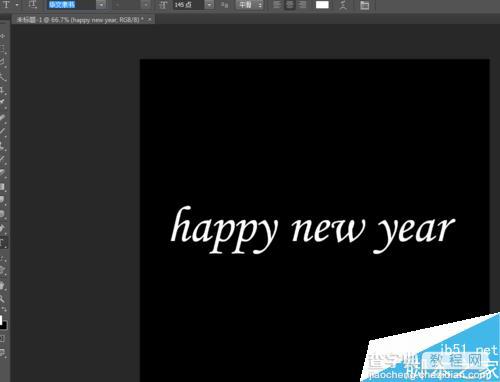The image size is (500, 382).
Task: Select the Rectangular Marquee tool
Action: [3, 49]
